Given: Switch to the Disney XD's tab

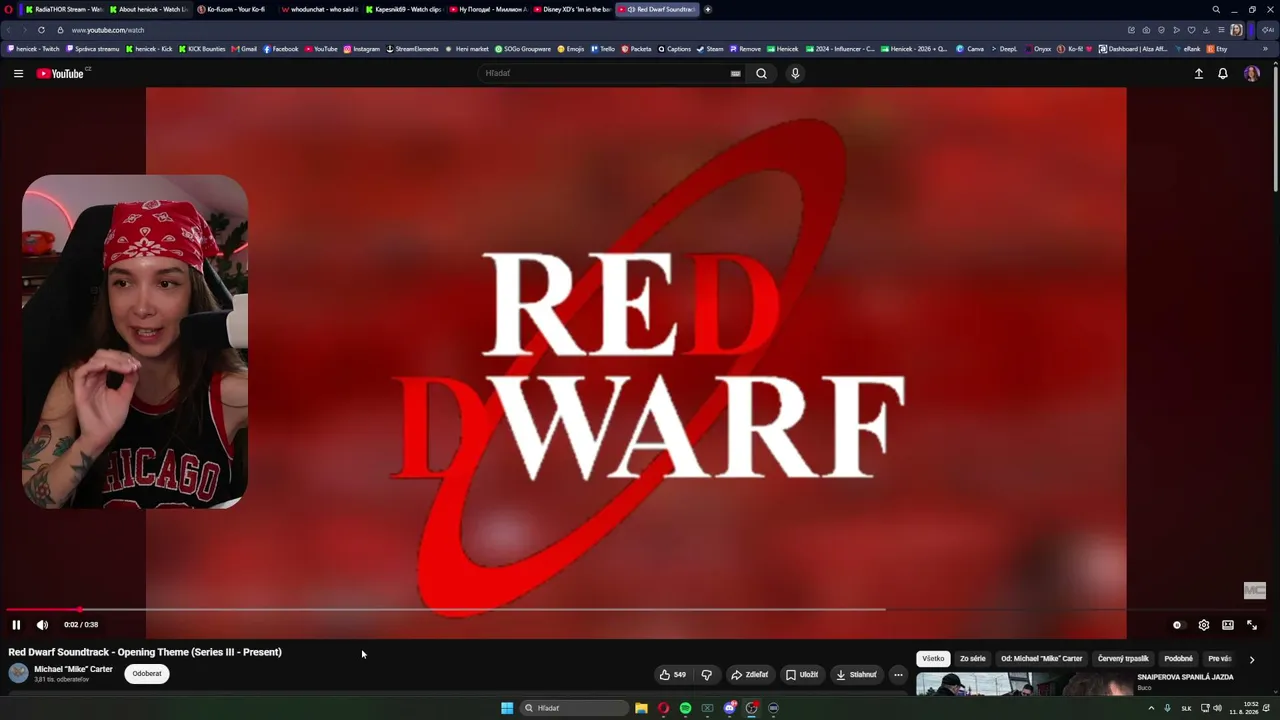Looking at the screenshot, I should tap(573, 9).
